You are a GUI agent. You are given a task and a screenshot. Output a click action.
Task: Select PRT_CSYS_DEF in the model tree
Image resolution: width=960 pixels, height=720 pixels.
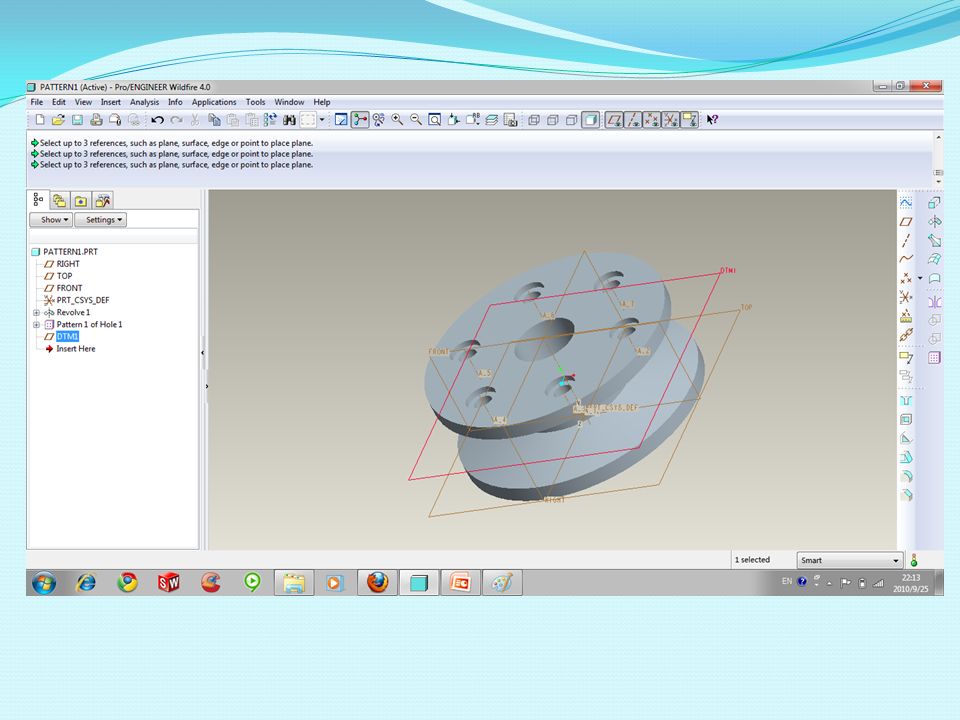76,301
